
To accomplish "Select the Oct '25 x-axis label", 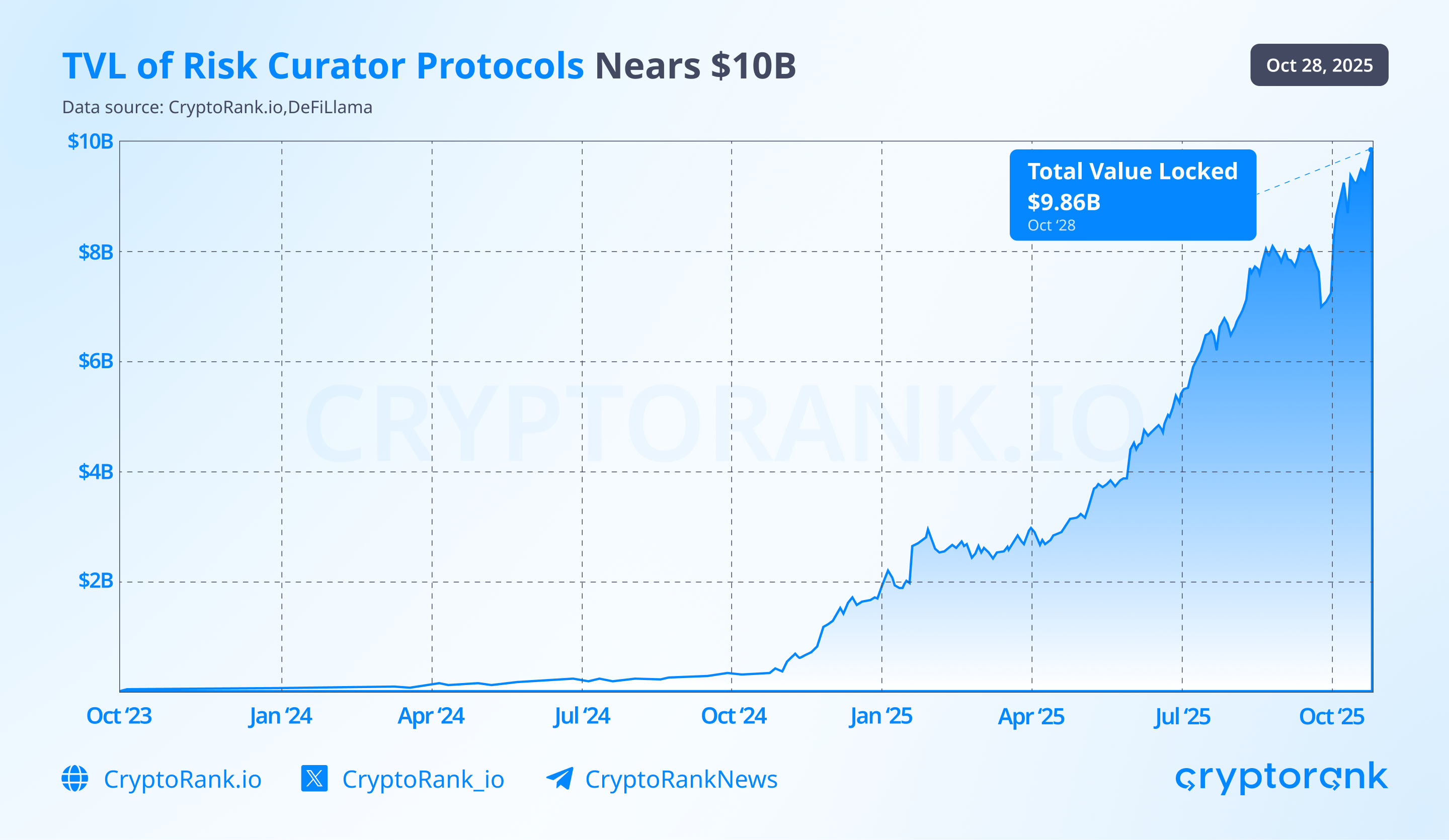I will tap(1331, 716).
